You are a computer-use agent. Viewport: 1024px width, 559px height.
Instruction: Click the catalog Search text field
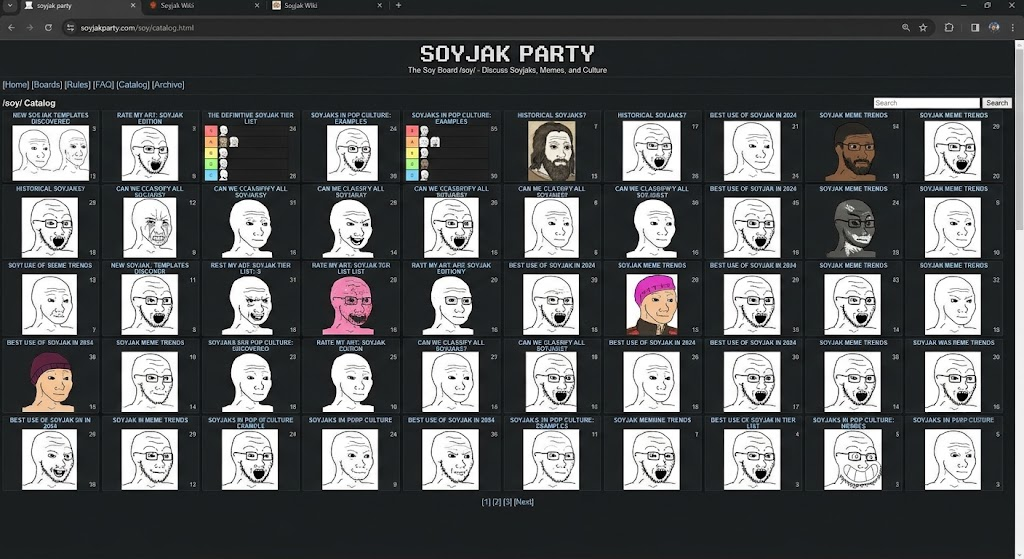pyautogui.click(x=927, y=103)
